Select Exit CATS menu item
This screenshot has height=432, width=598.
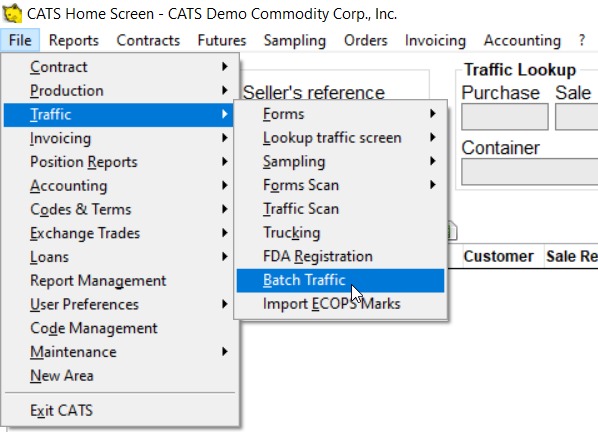click(x=119, y=410)
